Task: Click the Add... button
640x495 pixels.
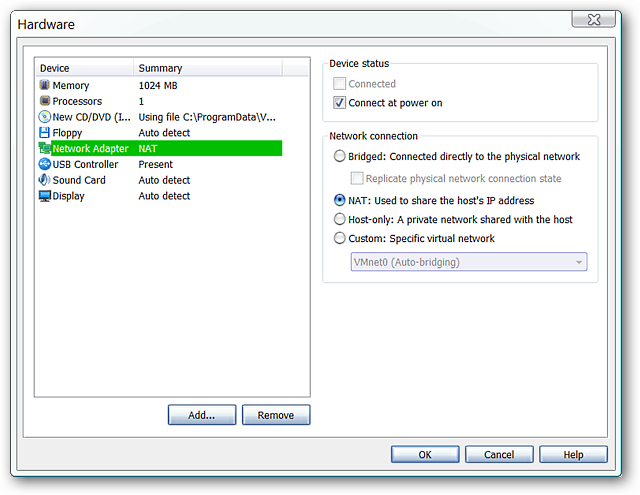Action: click(202, 415)
